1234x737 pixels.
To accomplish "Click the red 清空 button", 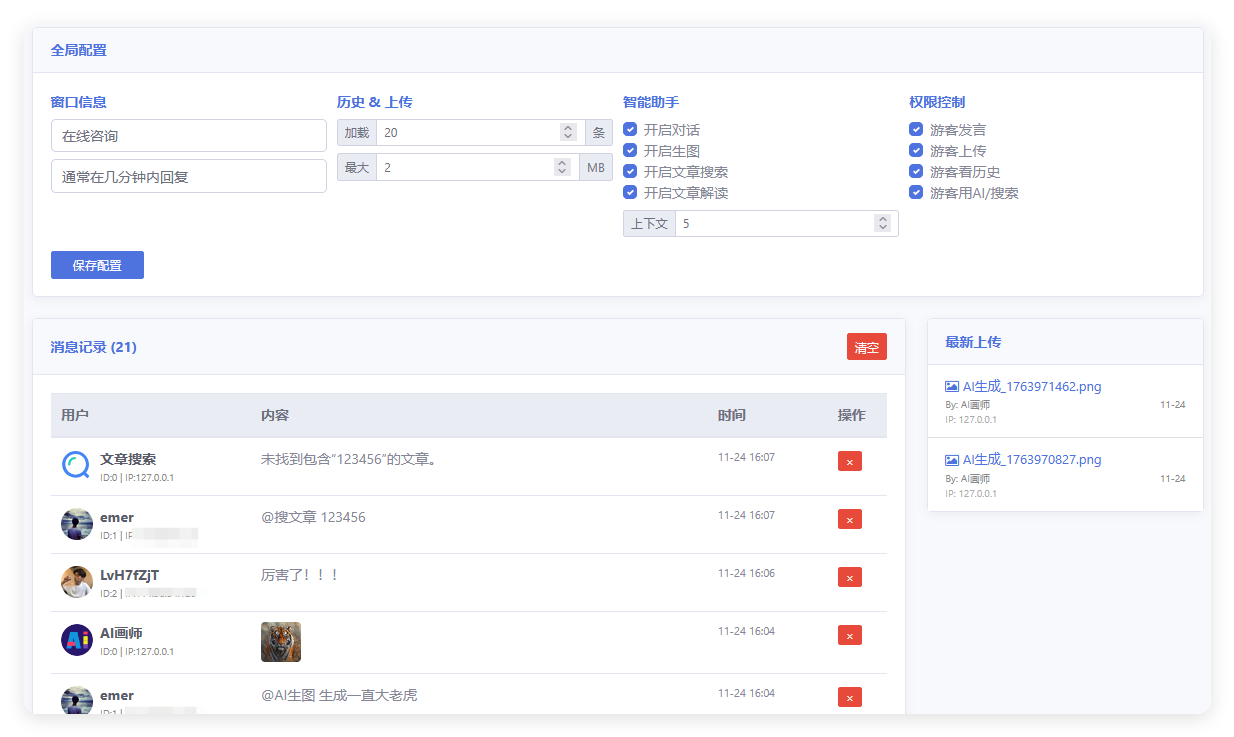I will click(866, 347).
